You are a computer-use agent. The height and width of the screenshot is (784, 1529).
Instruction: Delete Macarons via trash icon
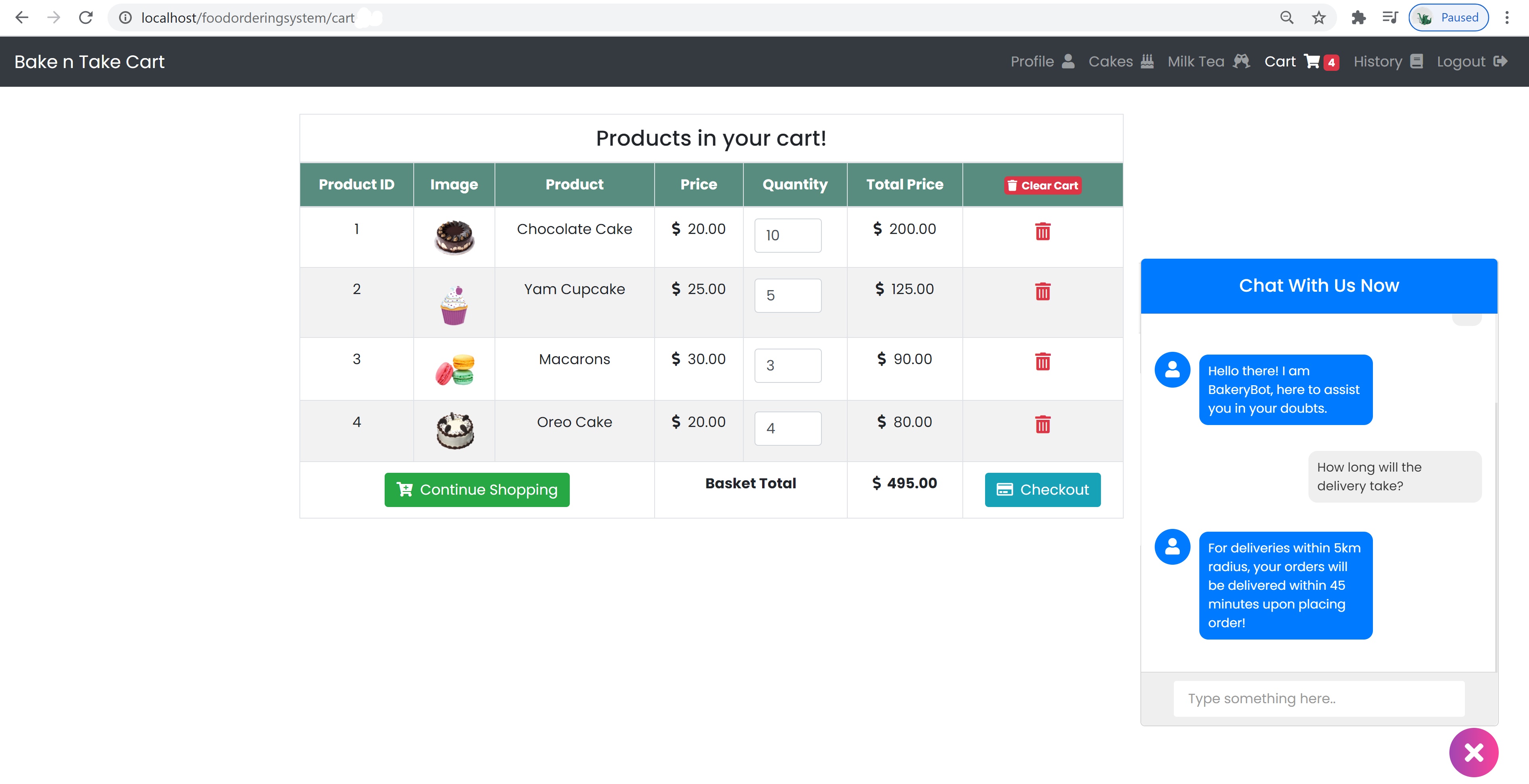(1044, 361)
